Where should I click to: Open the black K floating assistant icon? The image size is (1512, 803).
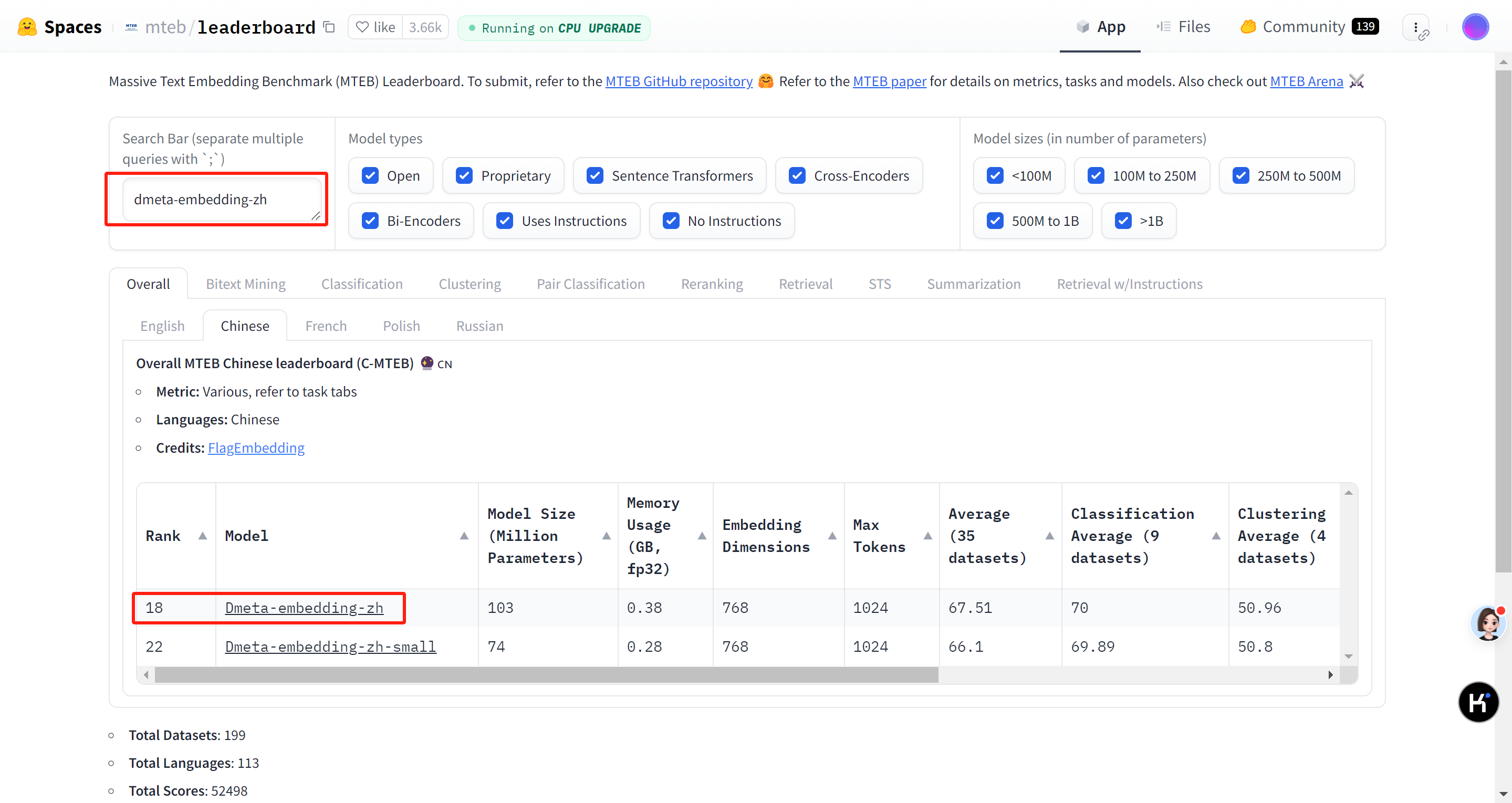click(1478, 702)
